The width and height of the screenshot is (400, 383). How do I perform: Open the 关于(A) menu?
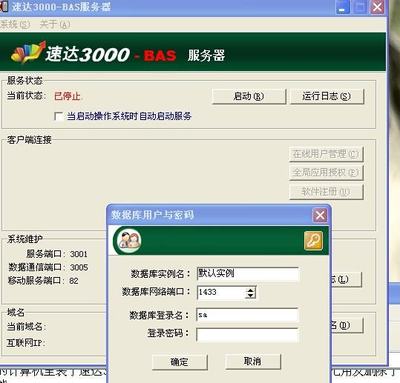click(x=55, y=24)
